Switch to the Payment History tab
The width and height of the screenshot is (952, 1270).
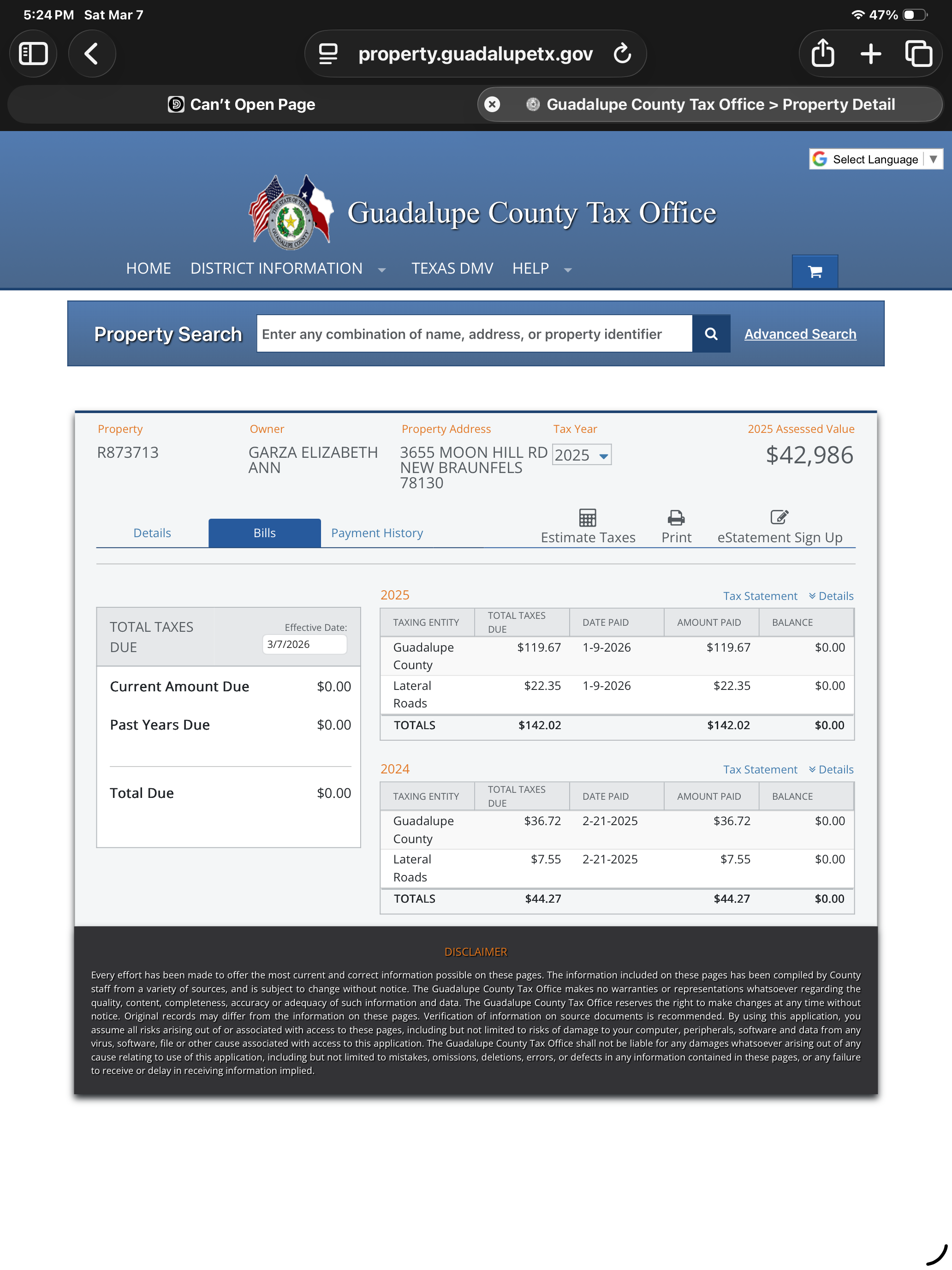(x=377, y=533)
